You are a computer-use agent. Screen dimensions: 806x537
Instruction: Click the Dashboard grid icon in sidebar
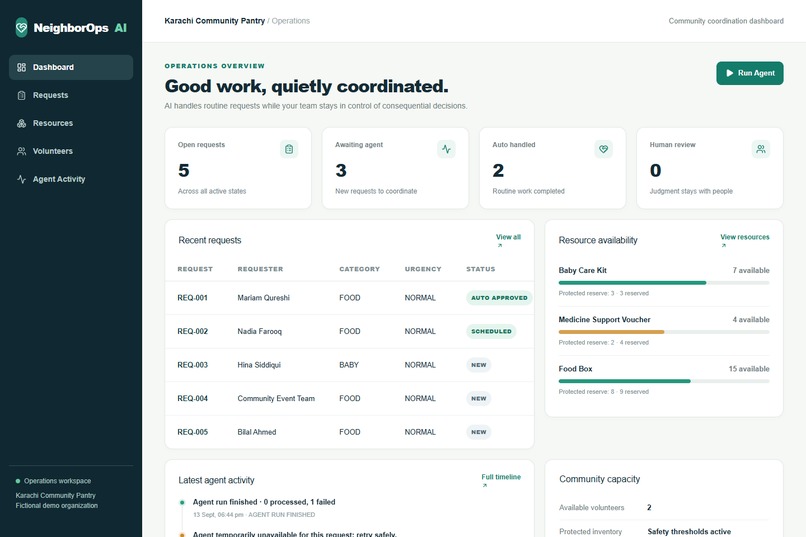tap(22, 67)
